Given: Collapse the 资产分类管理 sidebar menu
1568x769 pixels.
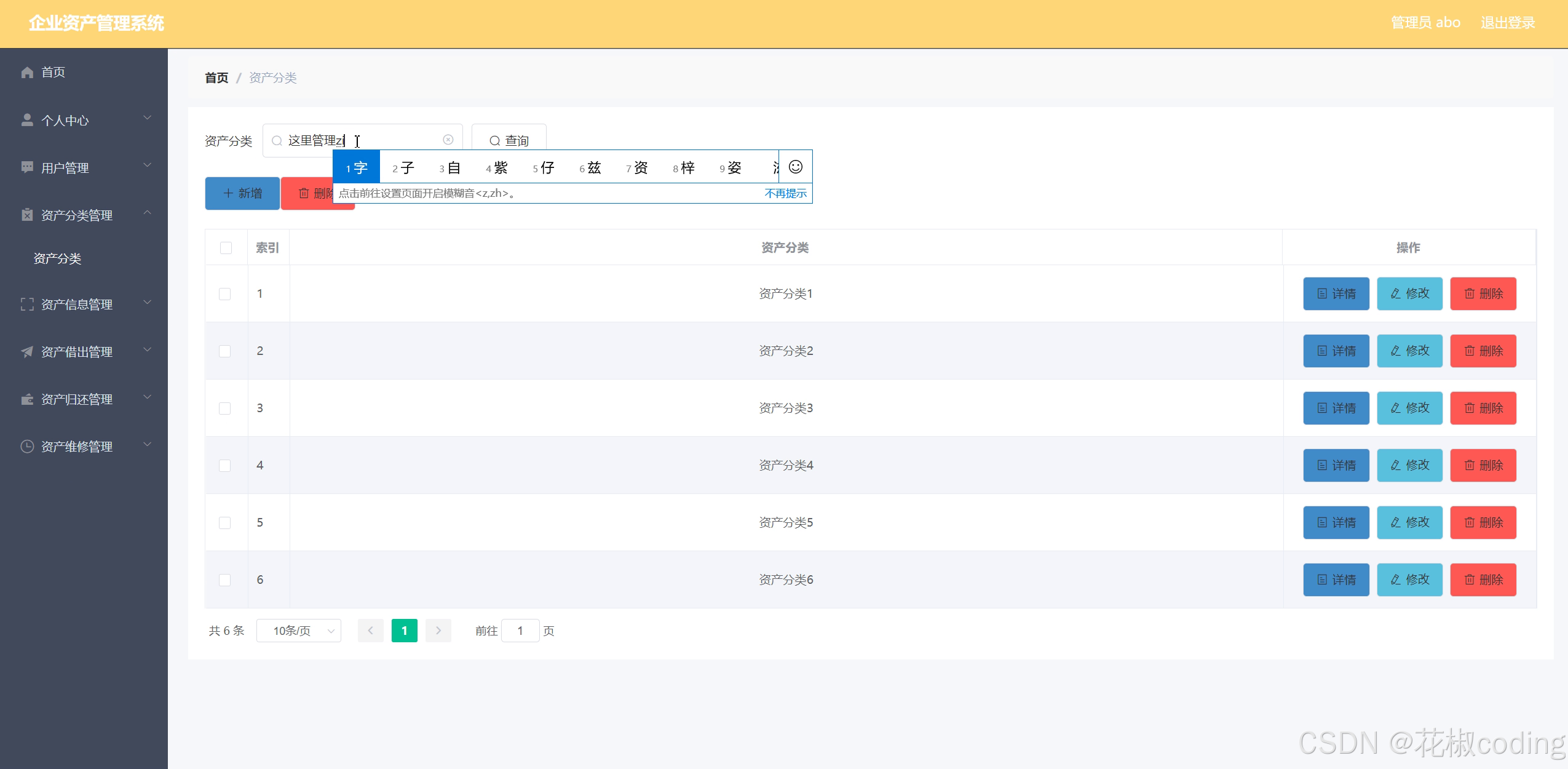Looking at the screenshot, I should (85, 215).
